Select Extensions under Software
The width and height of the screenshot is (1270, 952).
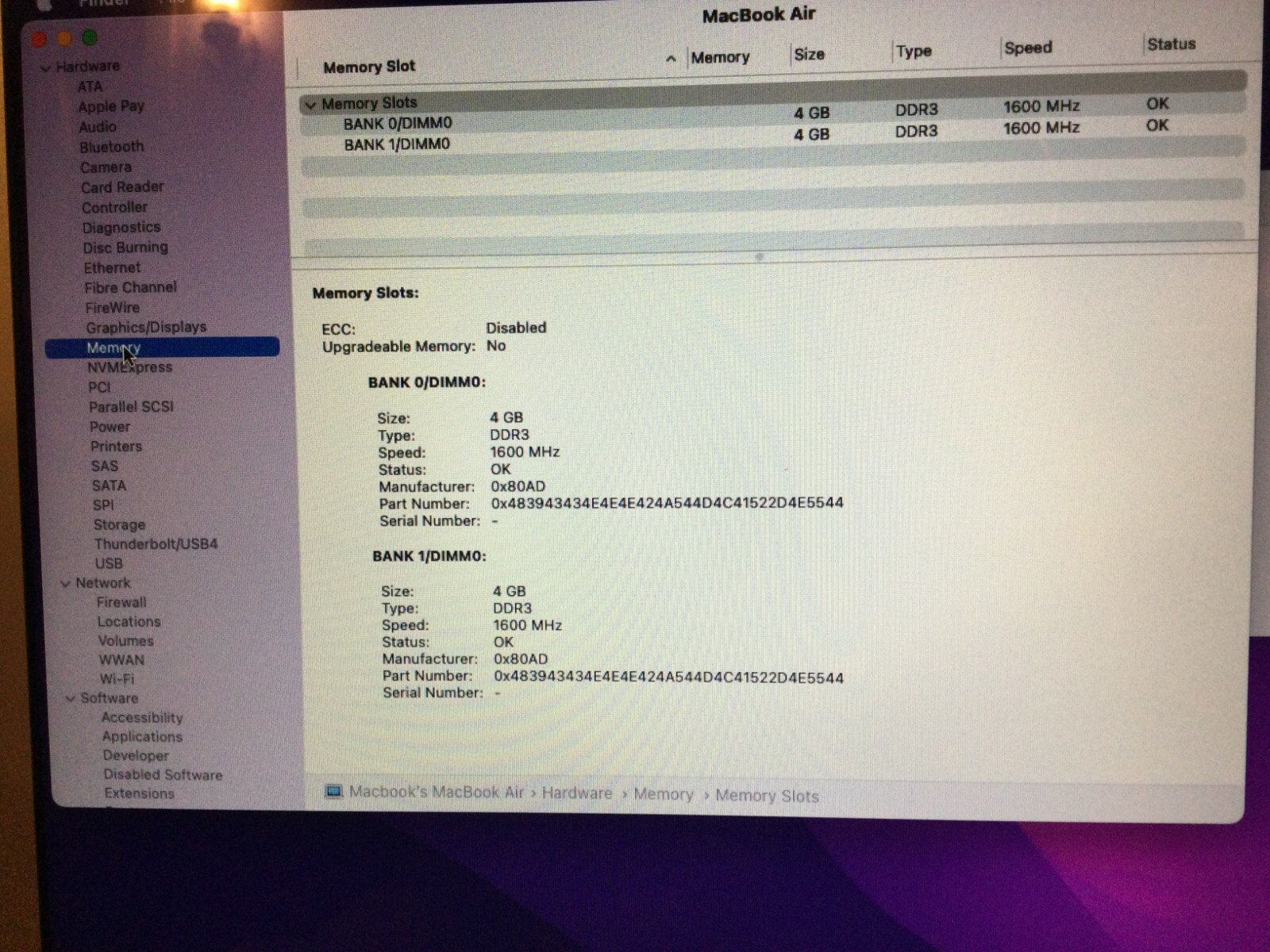point(139,793)
